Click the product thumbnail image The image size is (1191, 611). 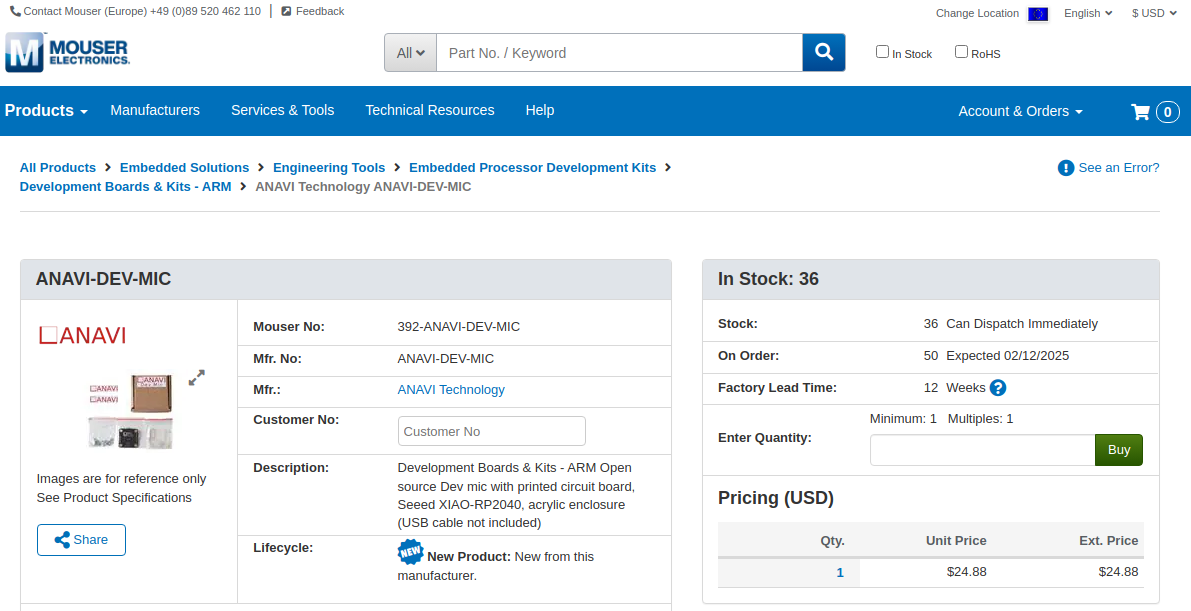131,410
